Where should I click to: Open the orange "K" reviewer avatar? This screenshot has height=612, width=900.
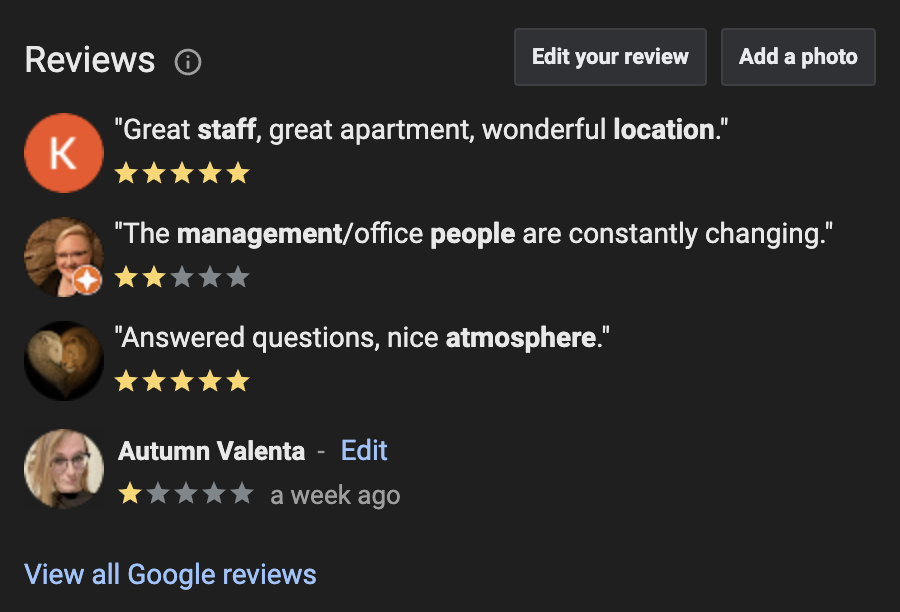(63, 152)
